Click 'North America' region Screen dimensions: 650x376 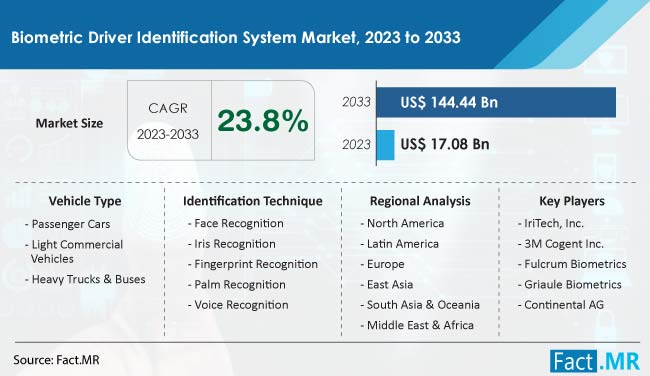pos(402,223)
